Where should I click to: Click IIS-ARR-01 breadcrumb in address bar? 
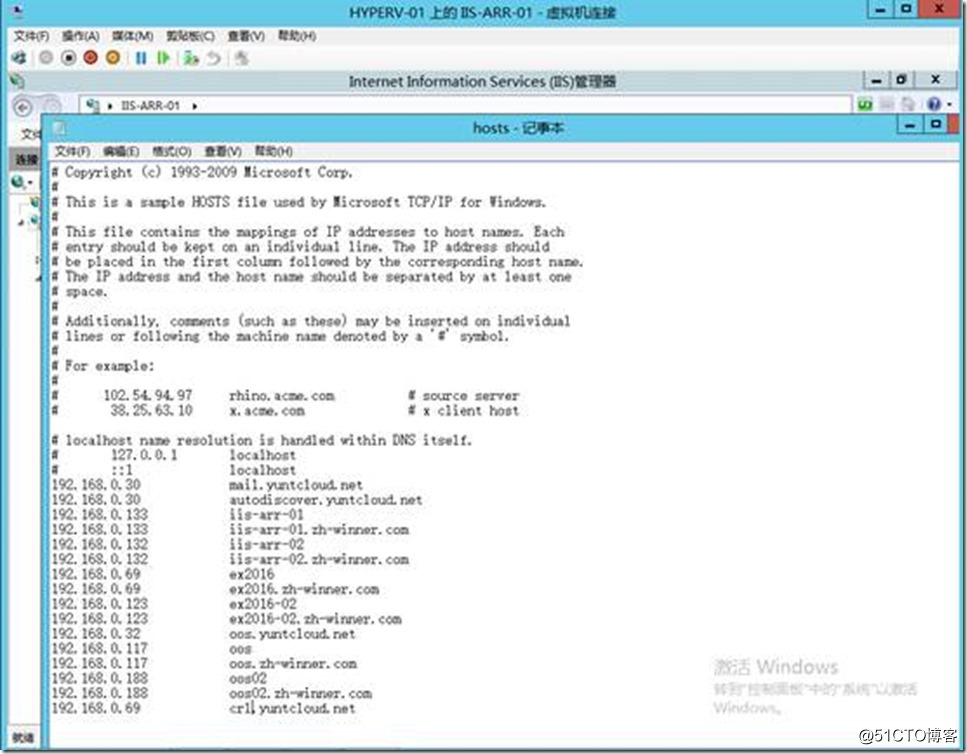[150, 106]
